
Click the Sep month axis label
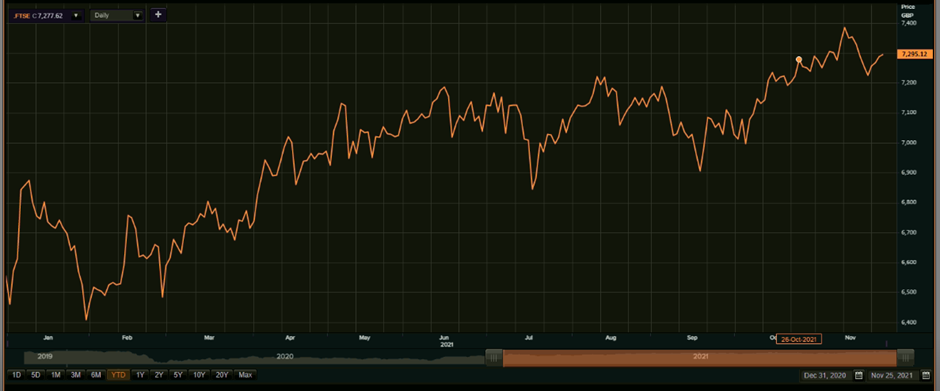[692, 338]
